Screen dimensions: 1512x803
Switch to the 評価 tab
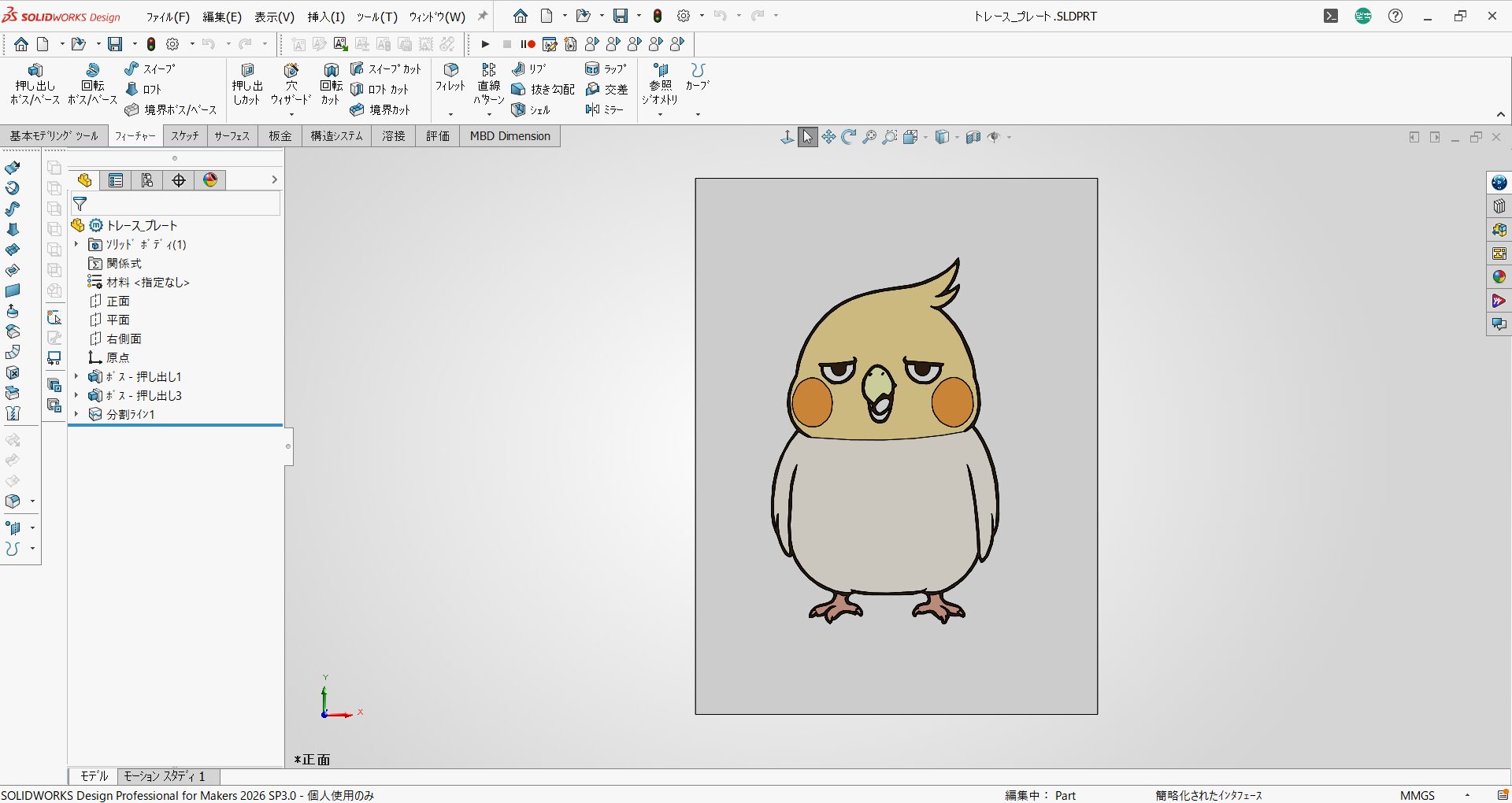pos(438,136)
